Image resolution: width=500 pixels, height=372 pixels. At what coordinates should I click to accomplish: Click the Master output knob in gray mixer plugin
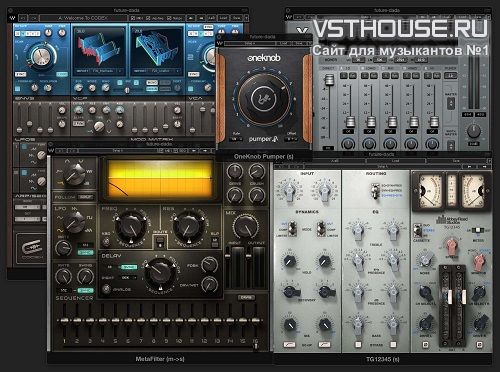click(474, 131)
